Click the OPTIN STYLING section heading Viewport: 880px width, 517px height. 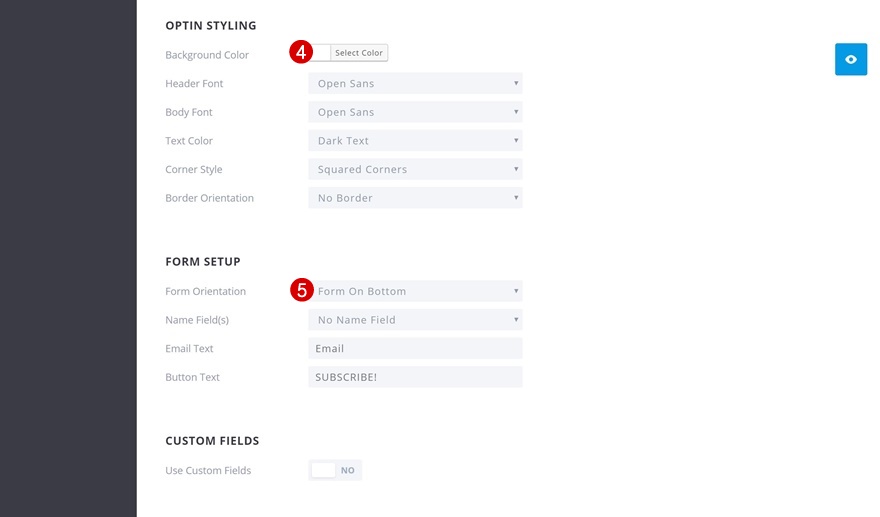(211, 25)
